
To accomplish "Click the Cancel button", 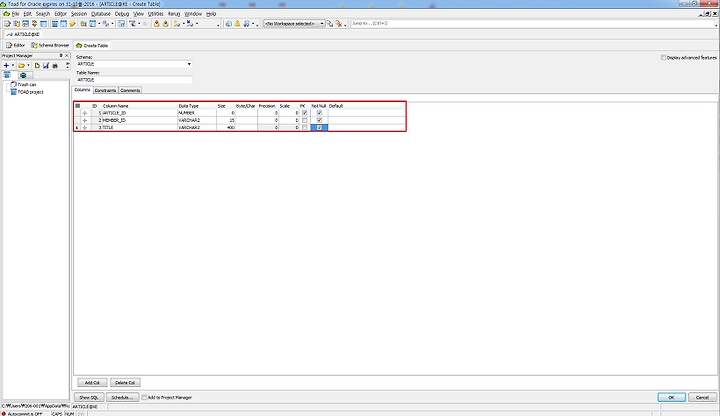I will coord(702,398).
